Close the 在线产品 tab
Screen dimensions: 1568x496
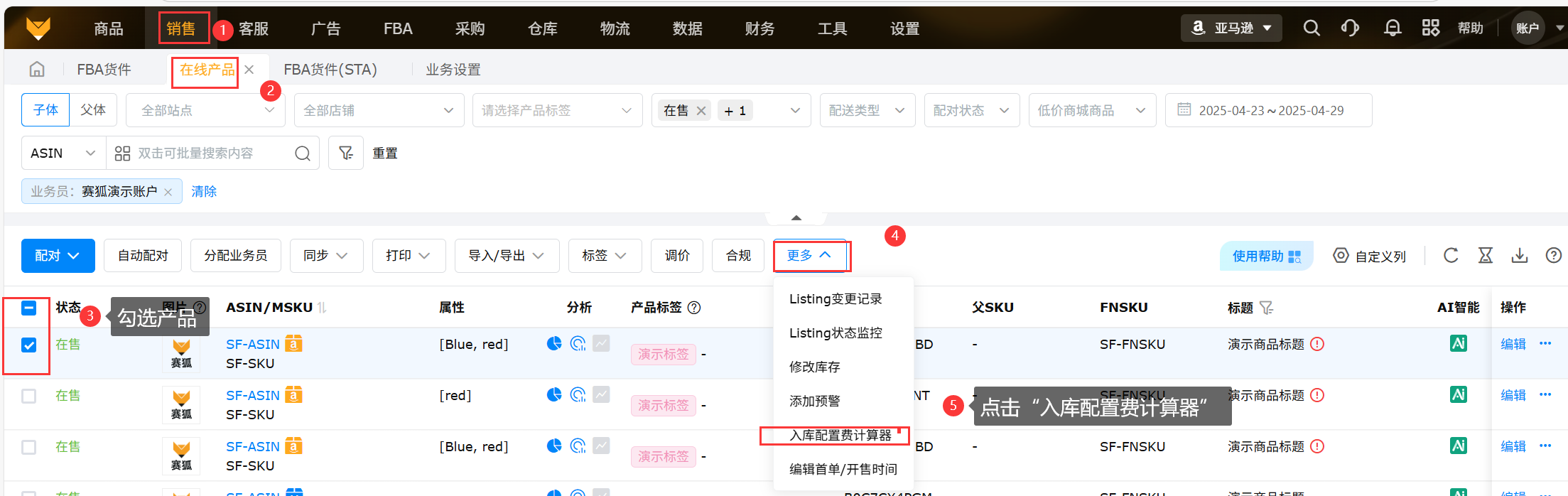click(x=249, y=70)
